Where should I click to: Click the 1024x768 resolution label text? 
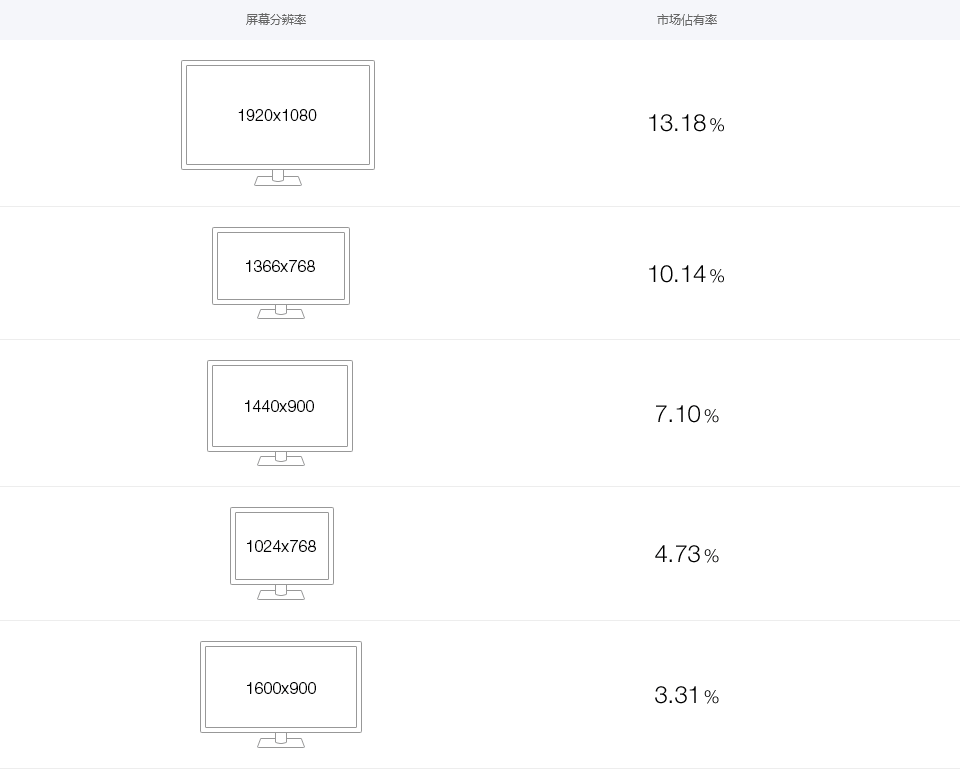click(x=281, y=546)
